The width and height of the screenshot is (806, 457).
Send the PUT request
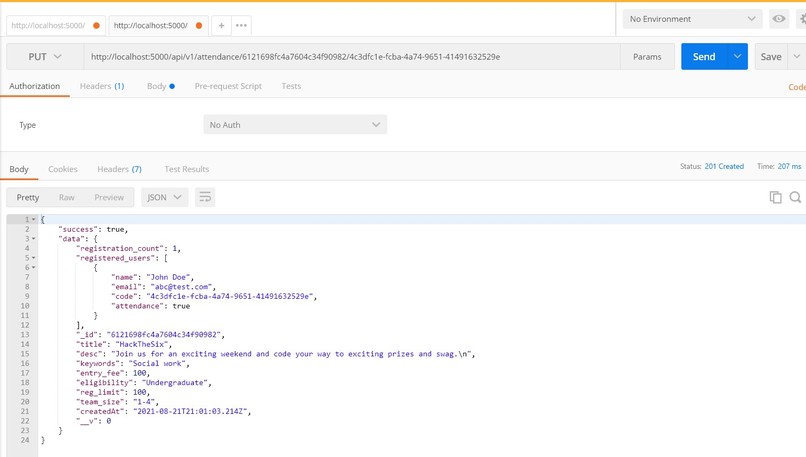(704, 57)
